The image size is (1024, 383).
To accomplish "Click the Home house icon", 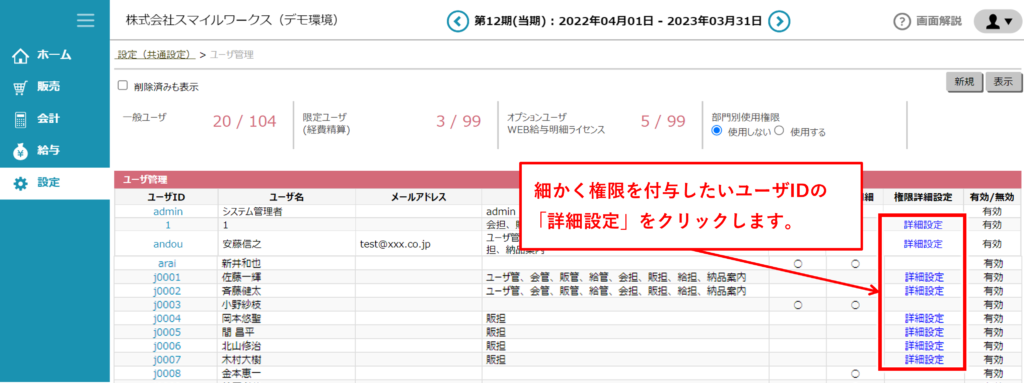I will click(21, 56).
